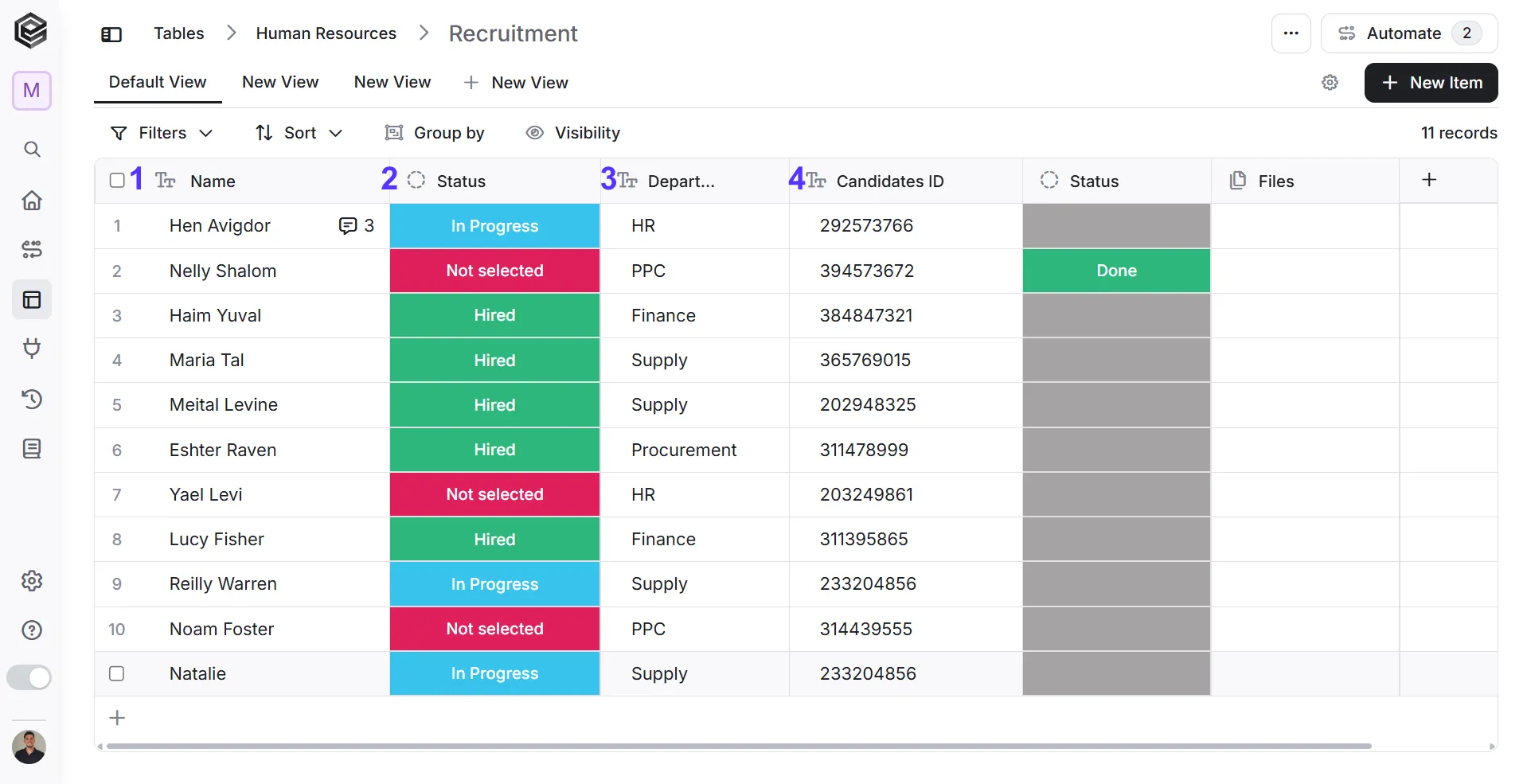The image size is (1527, 784).
Task: Open Haim Yuval's Hired status dropdown
Action: click(494, 315)
